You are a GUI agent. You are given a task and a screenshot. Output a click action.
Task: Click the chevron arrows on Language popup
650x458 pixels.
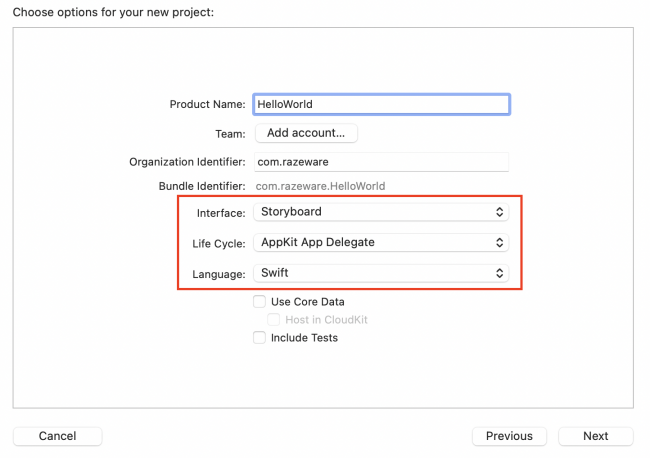(x=500, y=272)
